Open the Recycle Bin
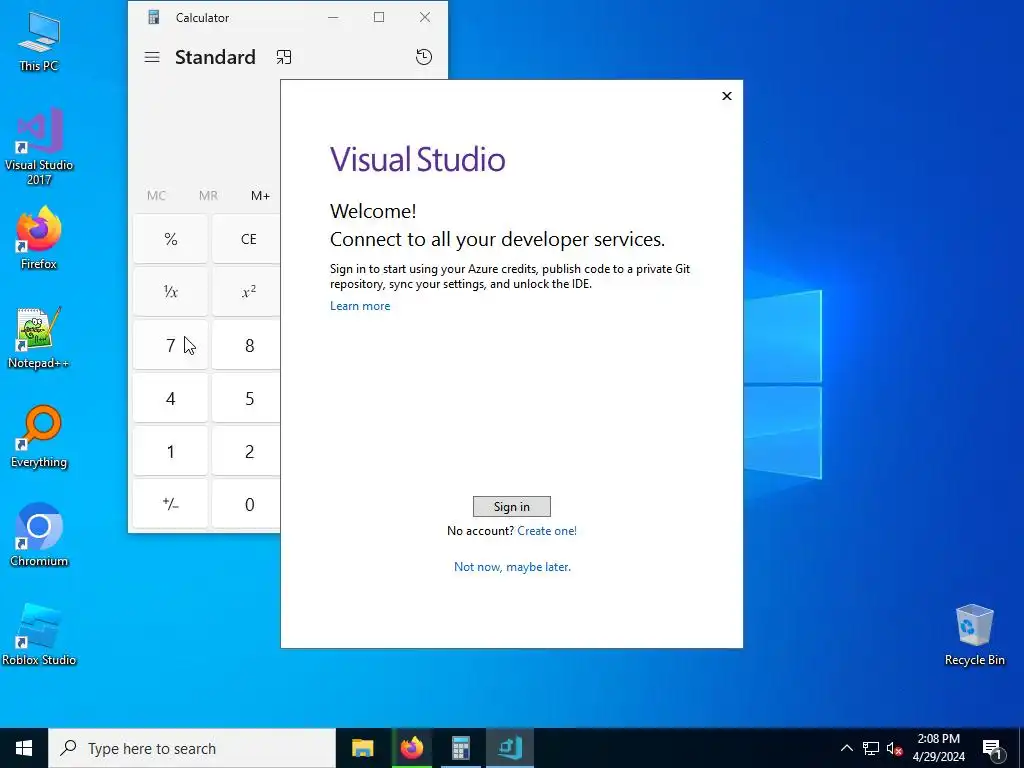The width and height of the screenshot is (1024, 768). click(974, 635)
